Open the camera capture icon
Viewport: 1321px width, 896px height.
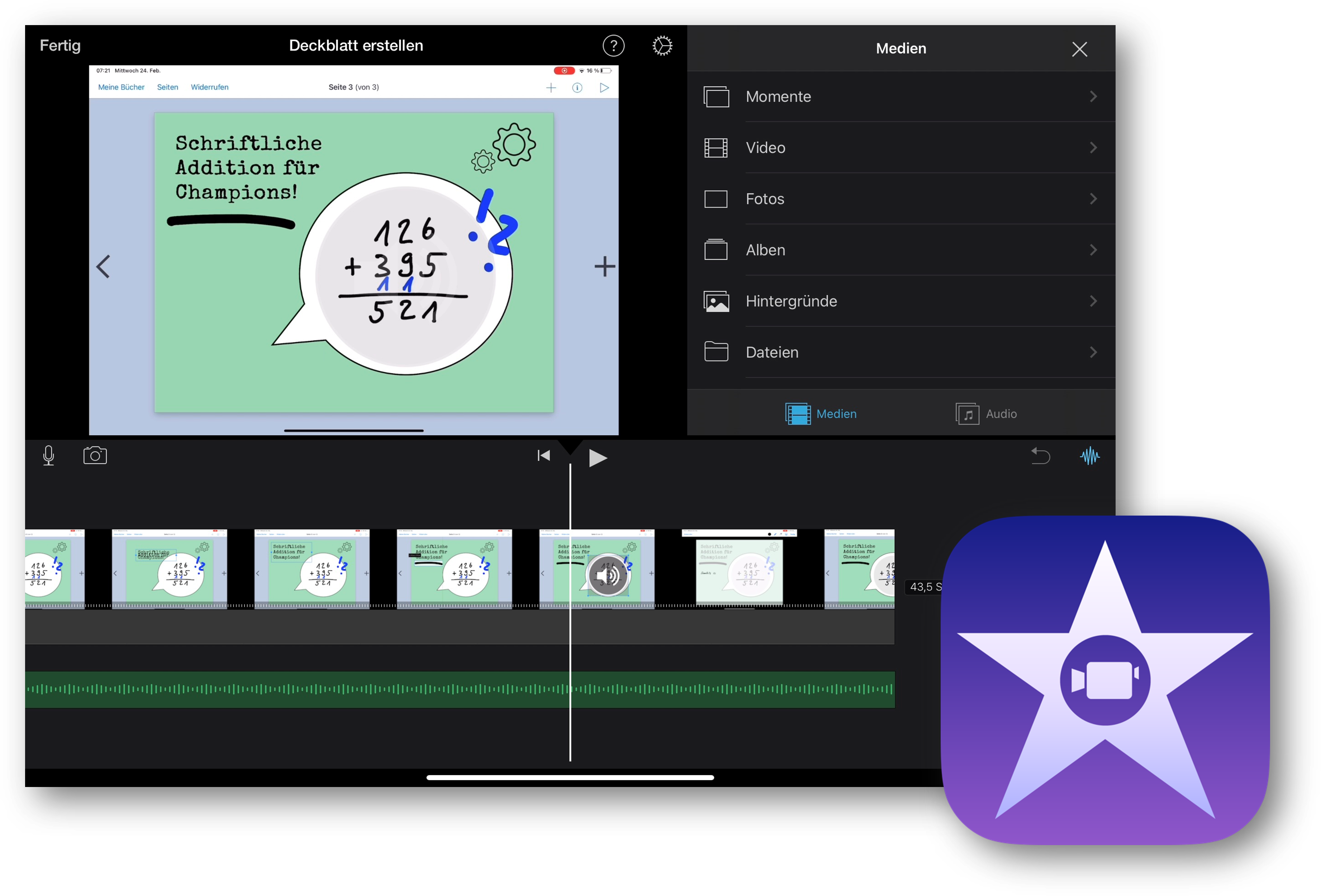(95, 455)
